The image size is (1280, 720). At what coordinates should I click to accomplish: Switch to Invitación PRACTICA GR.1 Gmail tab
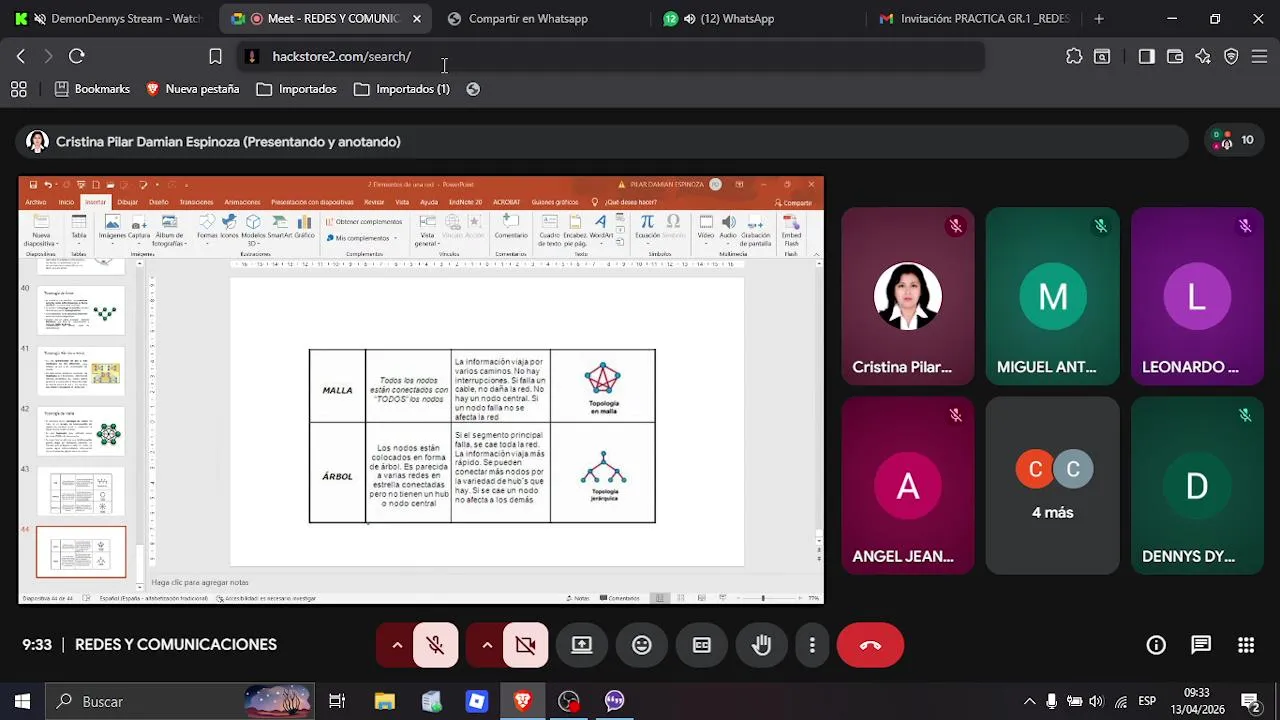(974, 18)
